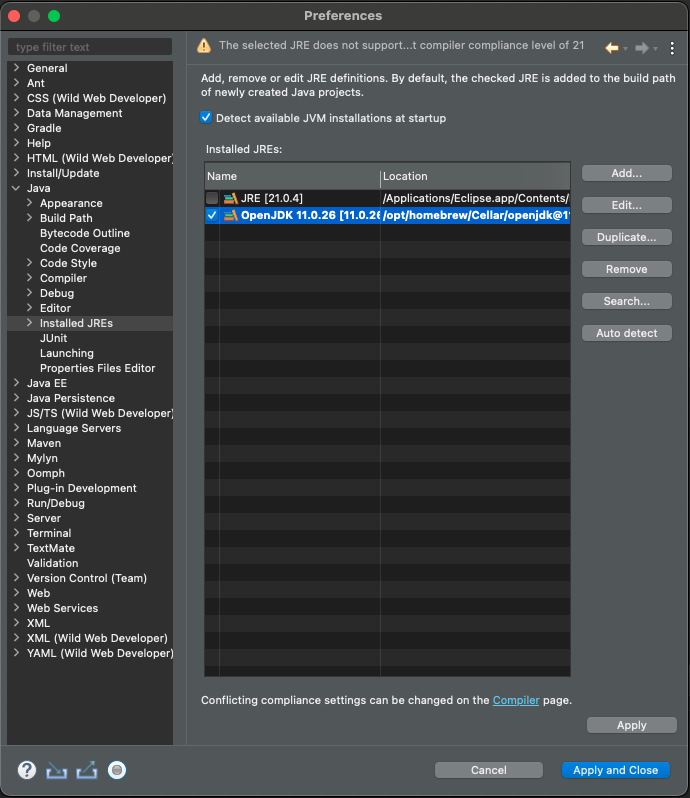690x798 pixels.
Task: Expand the Run/Debug tree node
Action: pos(16,503)
